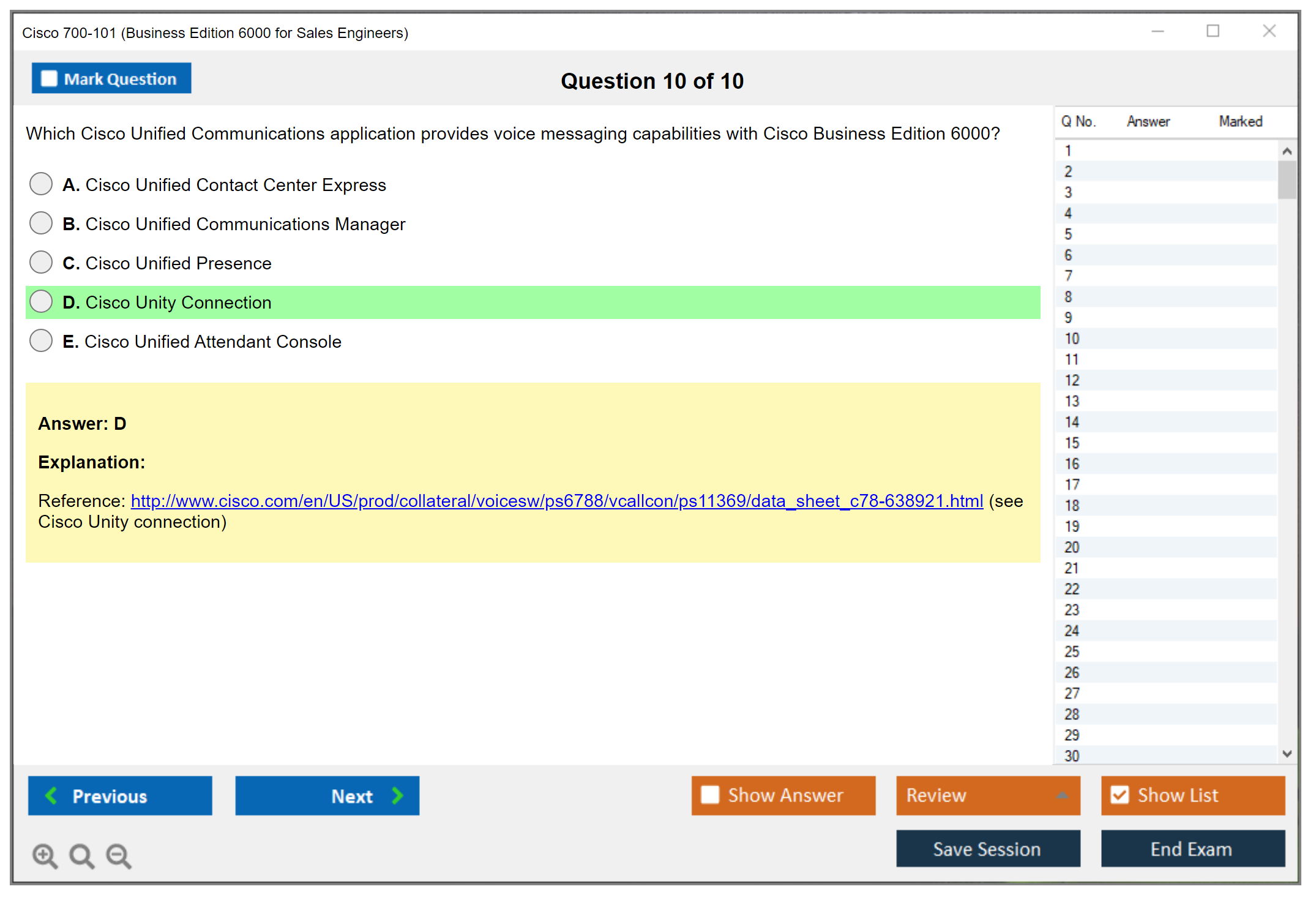Open question 22 from the question list
The height and width of the screenshot is (900, 1316).
[1072, 589]
